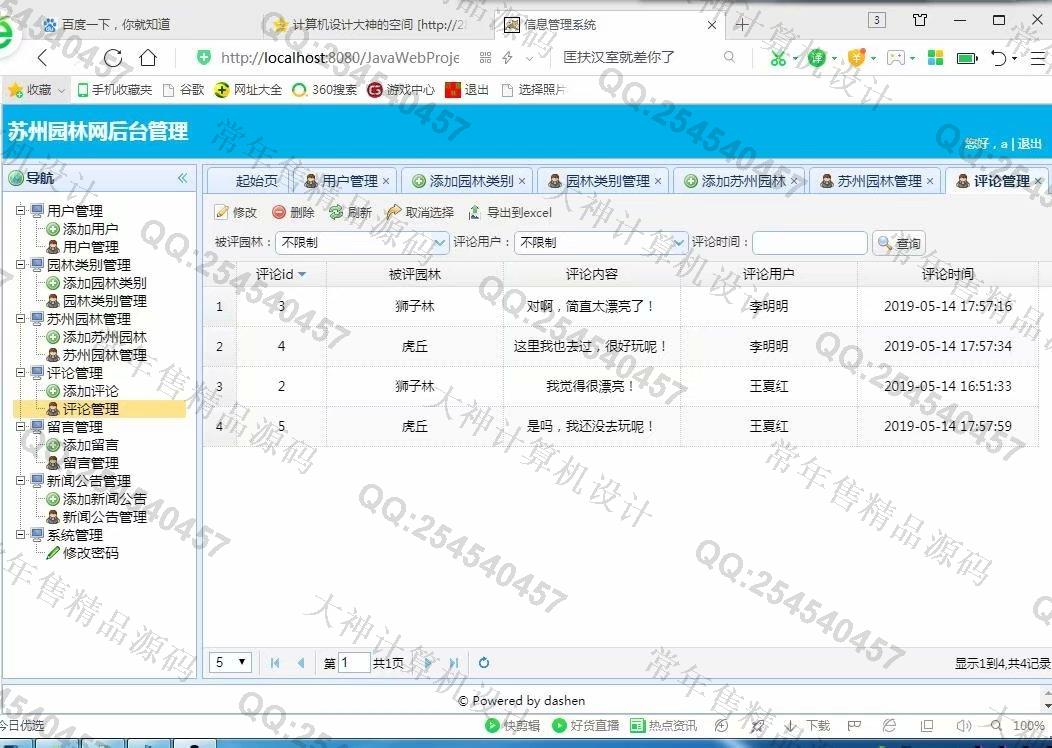1052x748 pixels.
Task: Collapse the 导航 panel with double-arrow icon
Action: click(x=182, y=178)
